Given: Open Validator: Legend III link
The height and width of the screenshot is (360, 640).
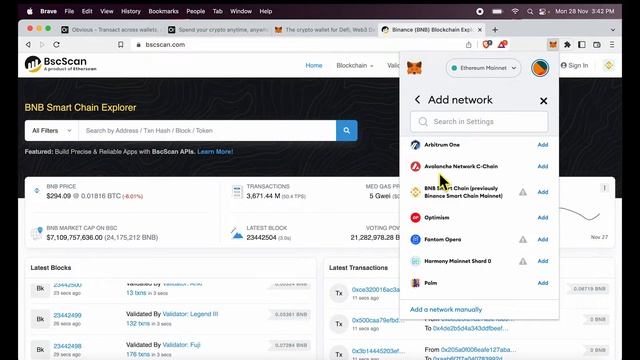Looking at the screenshot, I should [190, 314].
